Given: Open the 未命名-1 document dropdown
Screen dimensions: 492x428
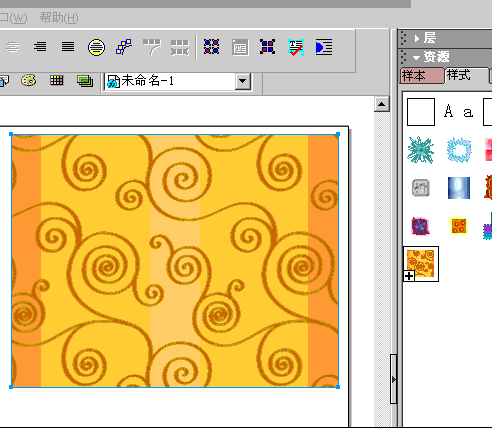Looking at the screenshot, I should (243, 81).
